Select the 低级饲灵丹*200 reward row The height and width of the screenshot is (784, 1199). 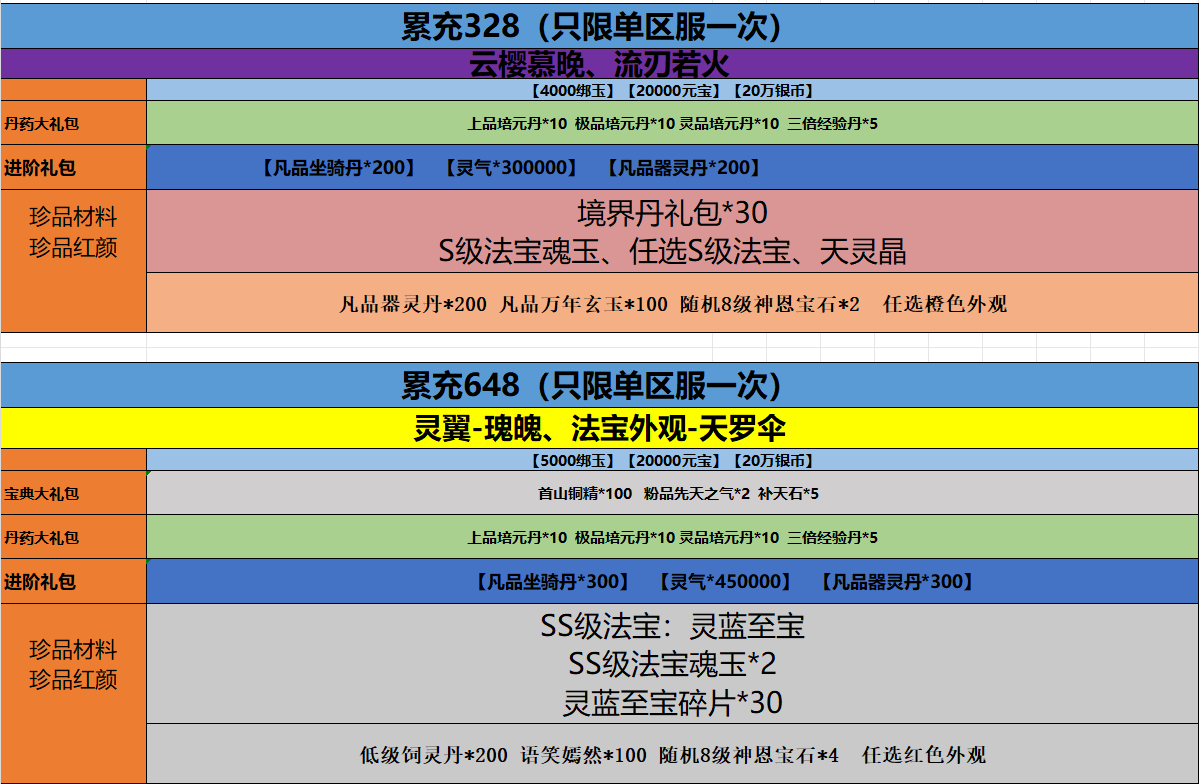click(x=672, y=755)
